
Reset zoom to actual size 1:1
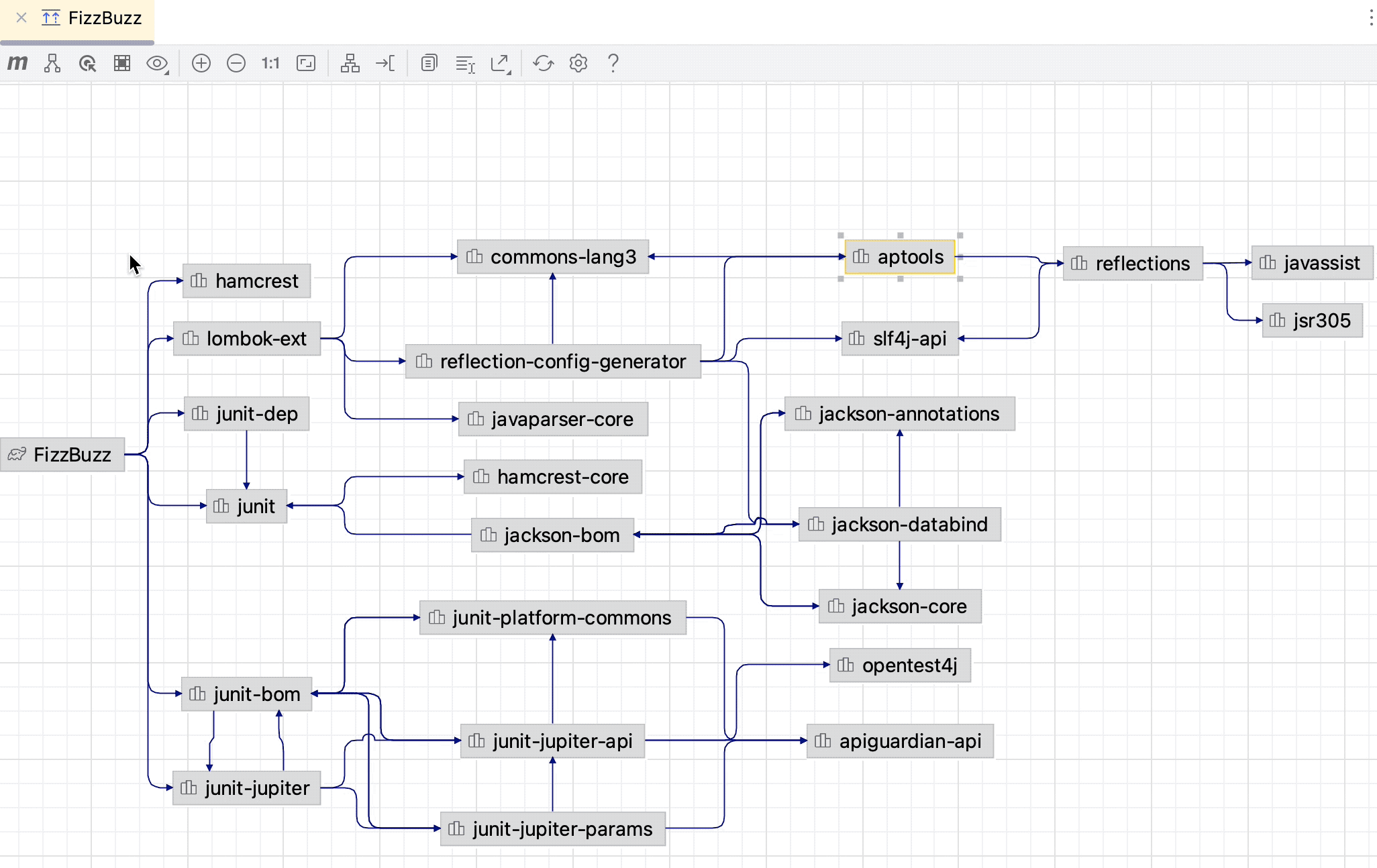pos(270,63)
